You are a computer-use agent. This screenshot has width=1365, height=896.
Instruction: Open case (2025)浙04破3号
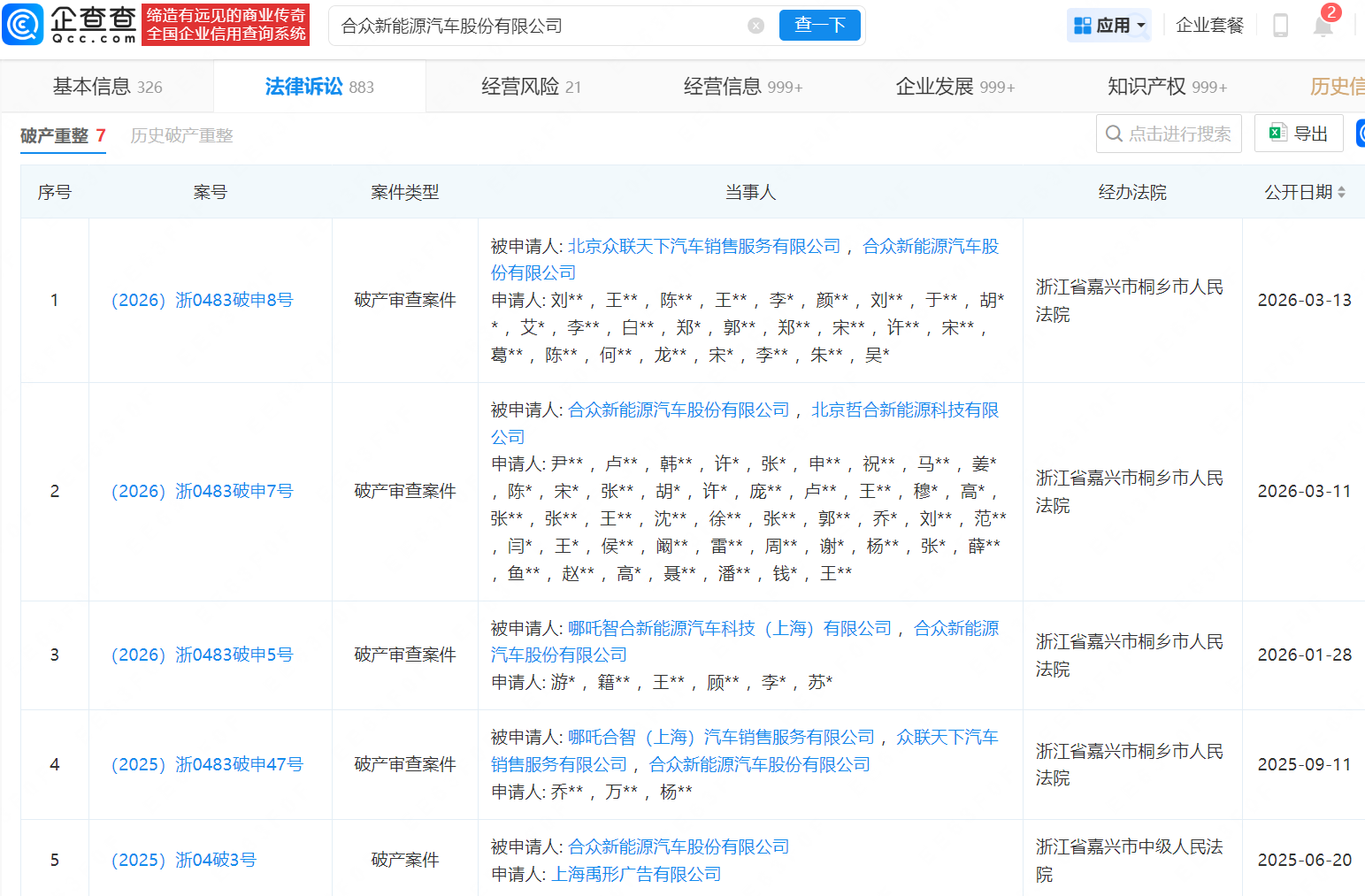click(183, 860)
